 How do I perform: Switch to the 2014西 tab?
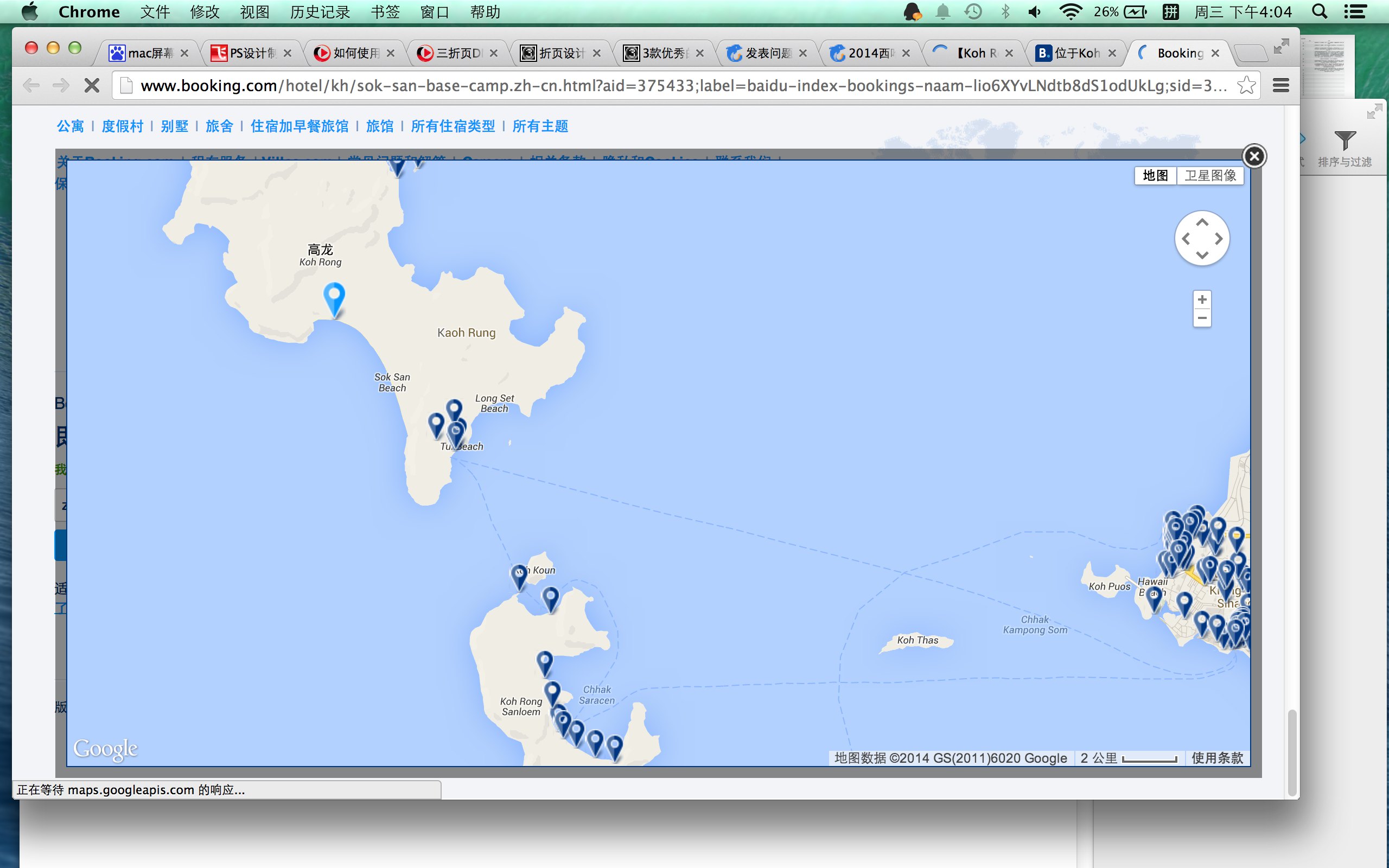[x=870, y=53]
